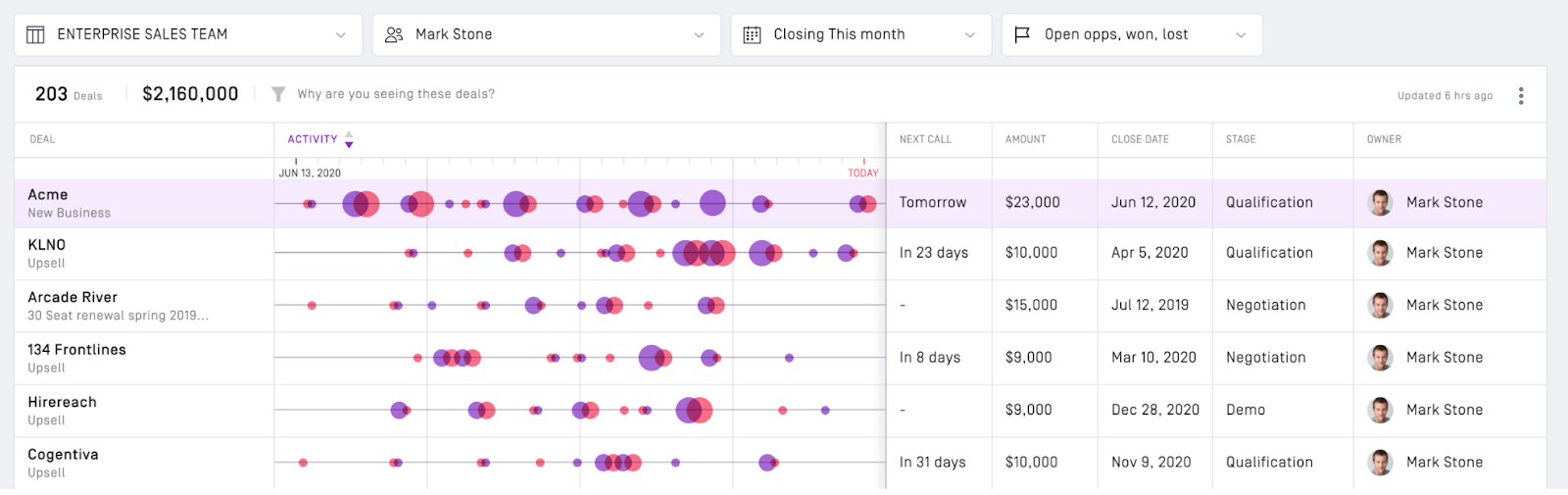
Task: Open the Hirereach deal
Action: point(62,402)
